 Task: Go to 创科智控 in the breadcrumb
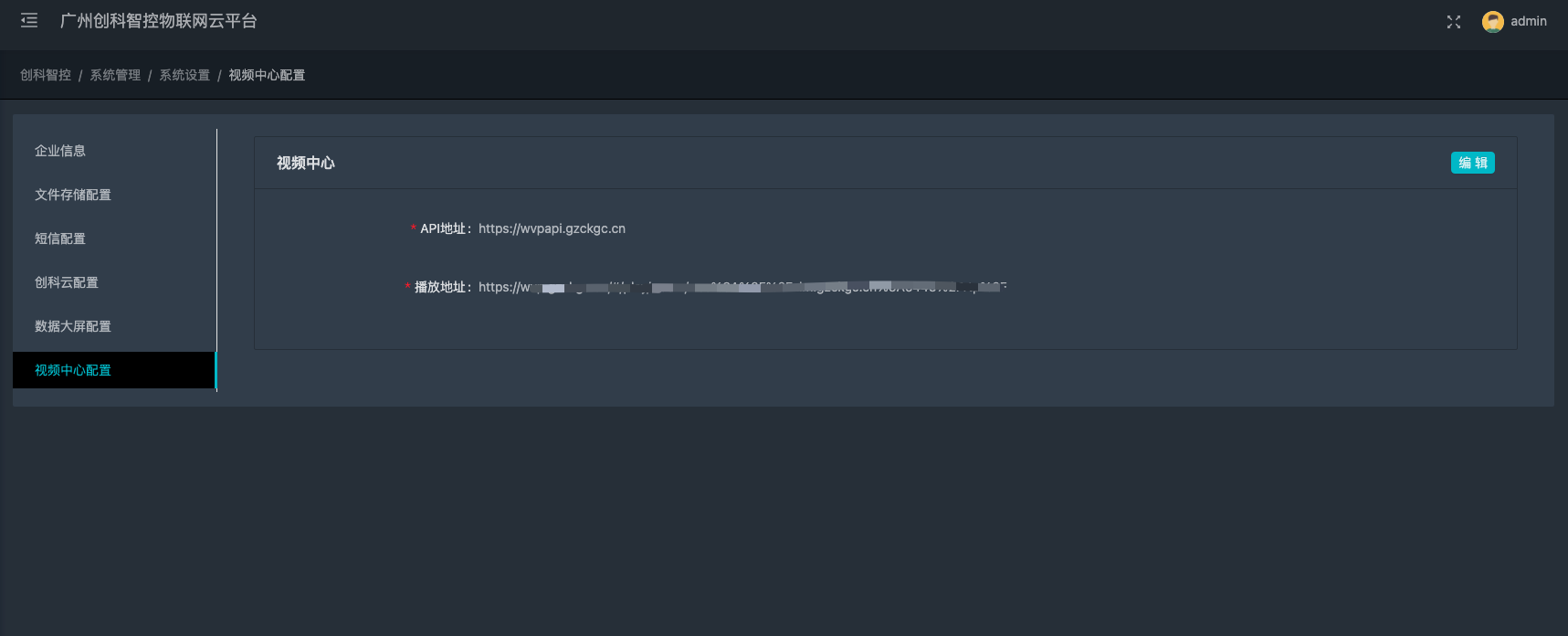pyautogui.click(x=46, y=75)
